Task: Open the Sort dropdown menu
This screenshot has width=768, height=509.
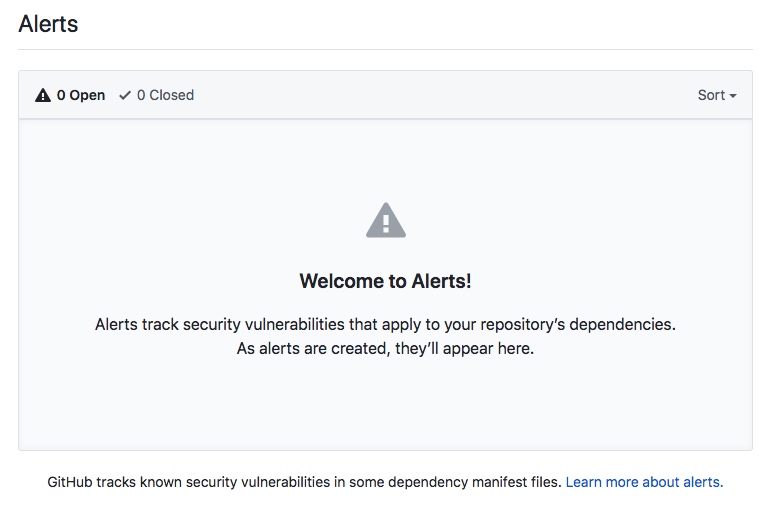Action: [717, 95]
